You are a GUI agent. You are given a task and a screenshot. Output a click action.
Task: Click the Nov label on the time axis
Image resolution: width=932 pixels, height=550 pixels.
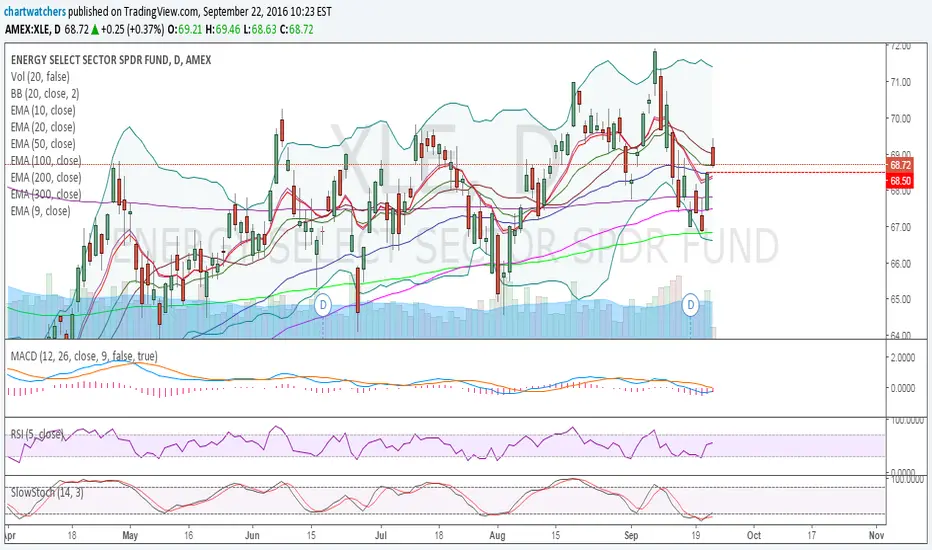pyautogui.click(x=876, y=535)
